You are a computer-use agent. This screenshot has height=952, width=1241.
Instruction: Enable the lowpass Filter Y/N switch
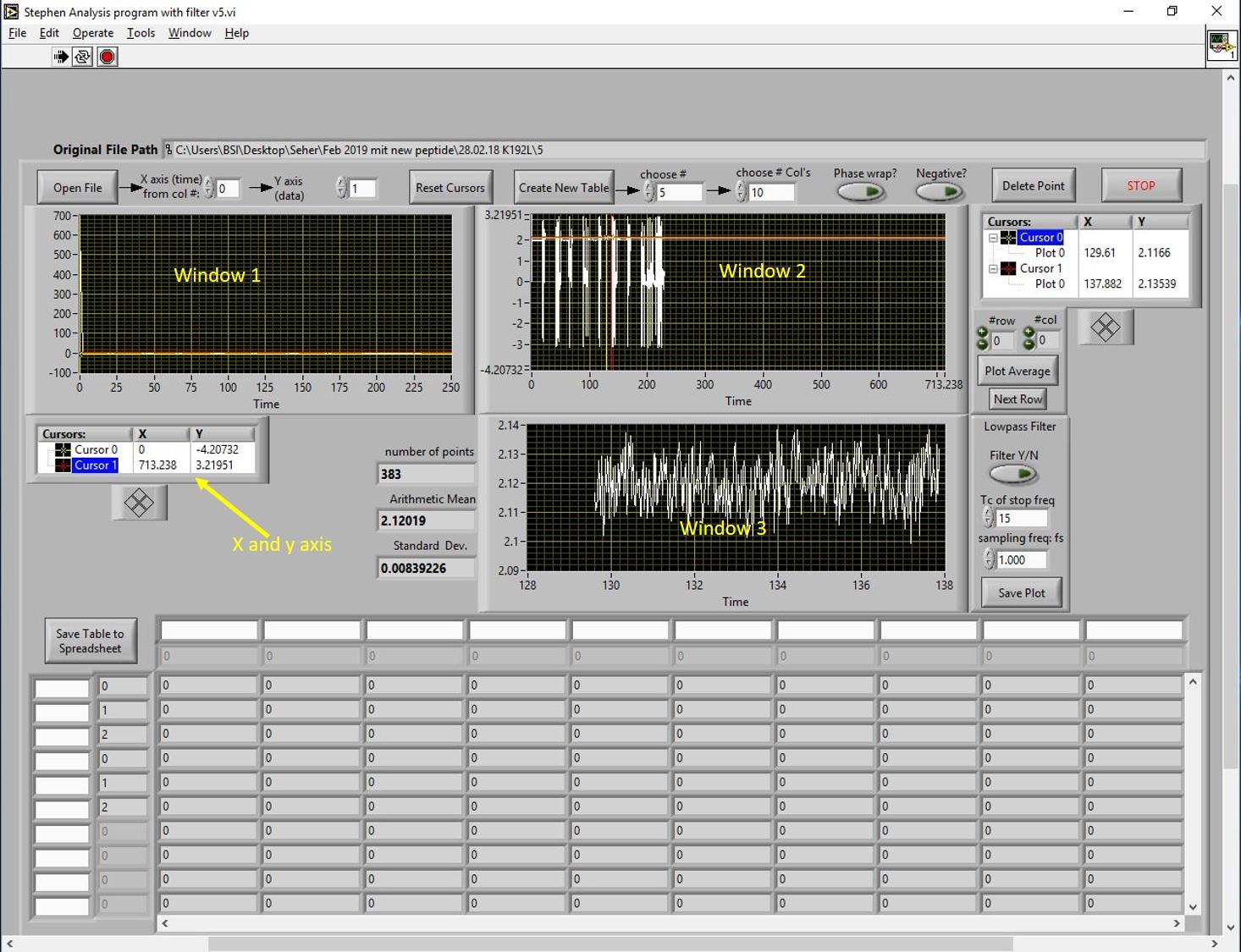click(1013, 474)
